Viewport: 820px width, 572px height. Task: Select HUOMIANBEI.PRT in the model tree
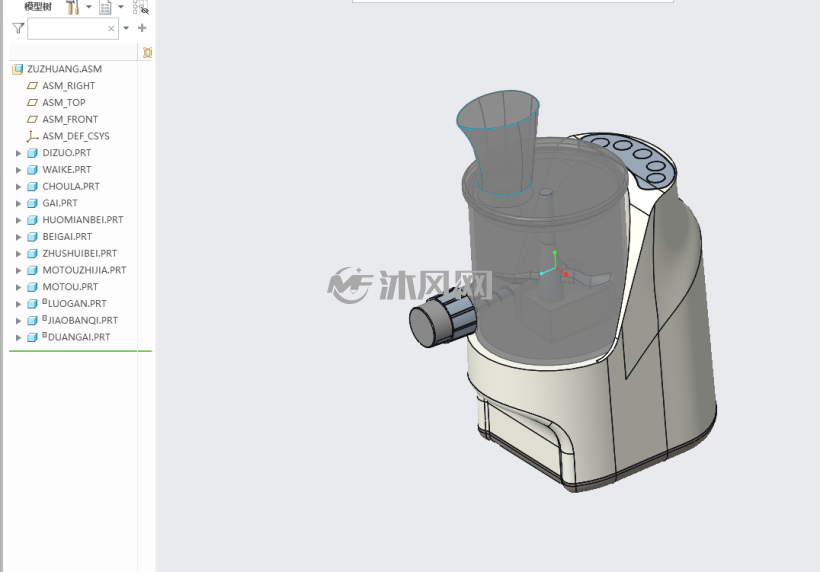point(83,220)
